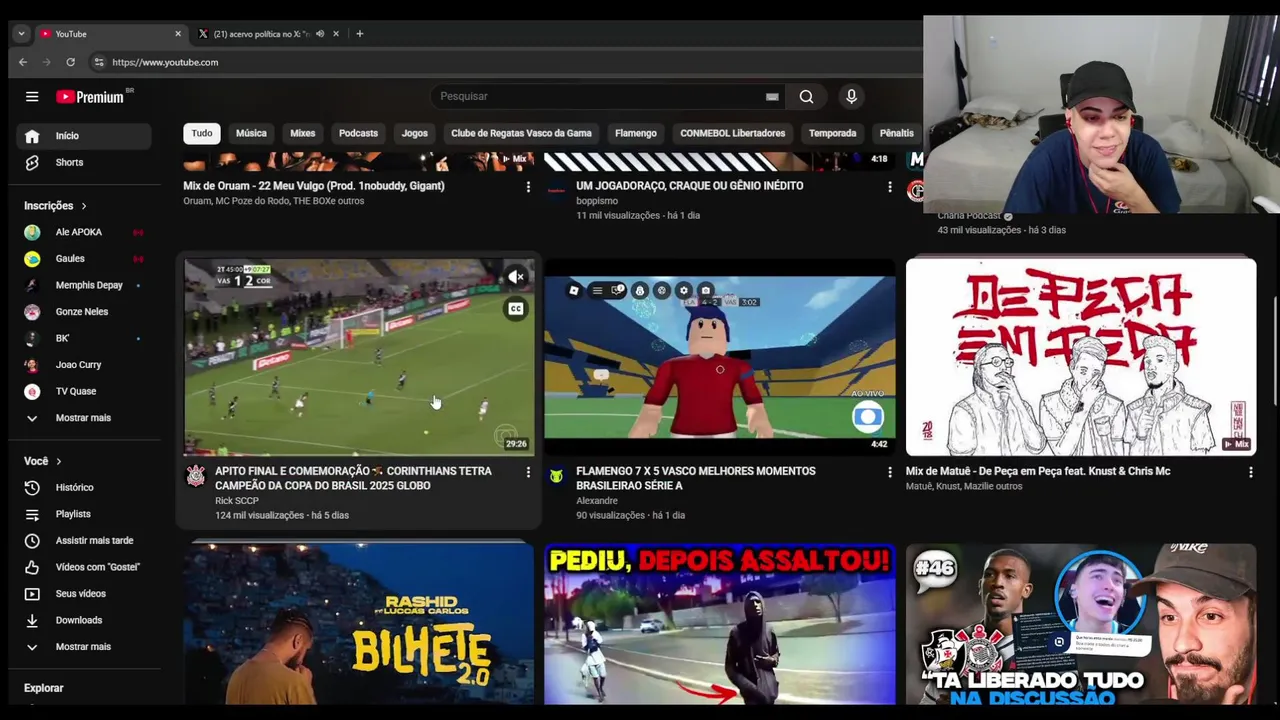Expand Mostrar mais under Você

click(x=84, y=647)
